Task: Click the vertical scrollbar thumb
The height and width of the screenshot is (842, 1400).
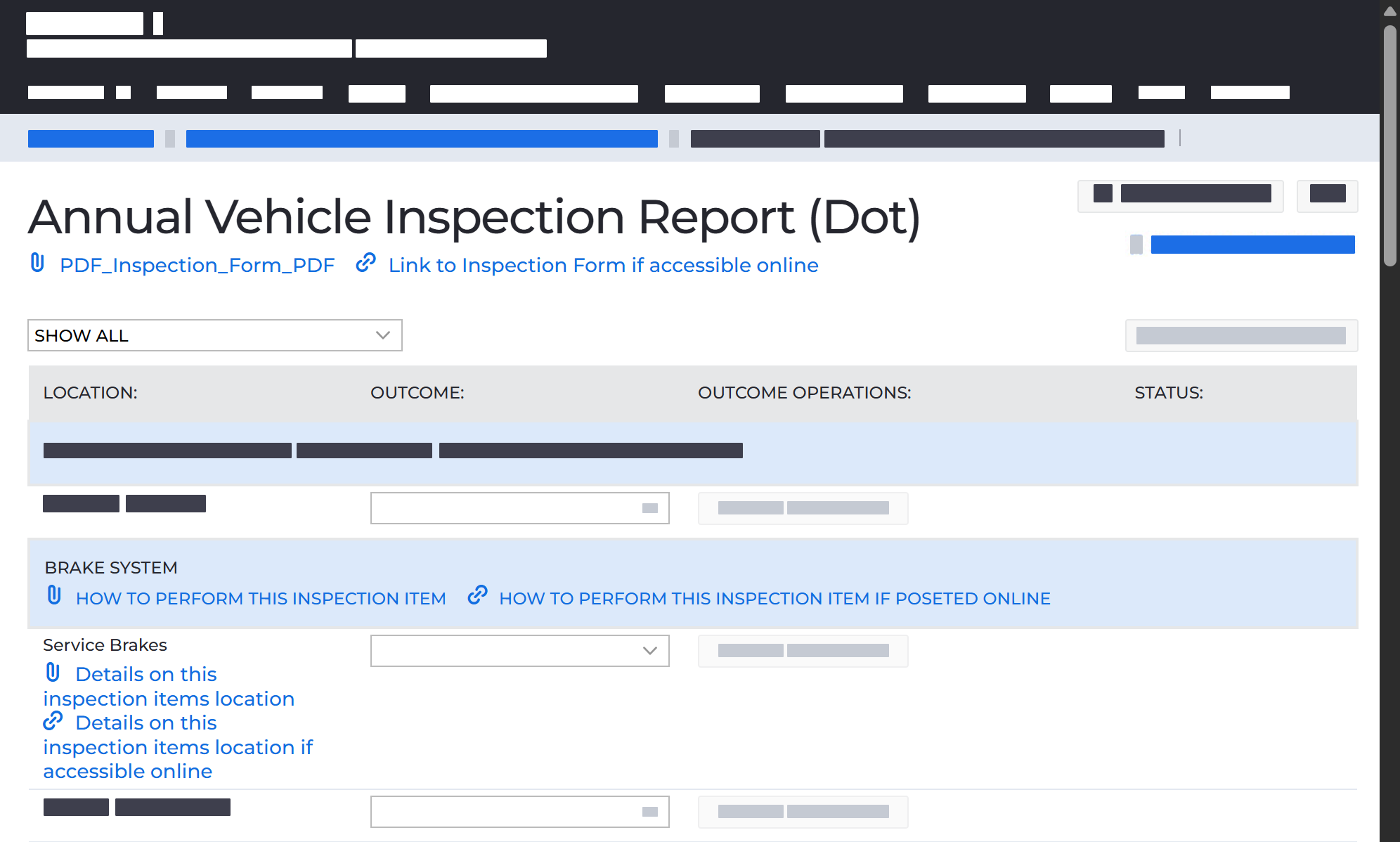Action: click(1389, 146)
